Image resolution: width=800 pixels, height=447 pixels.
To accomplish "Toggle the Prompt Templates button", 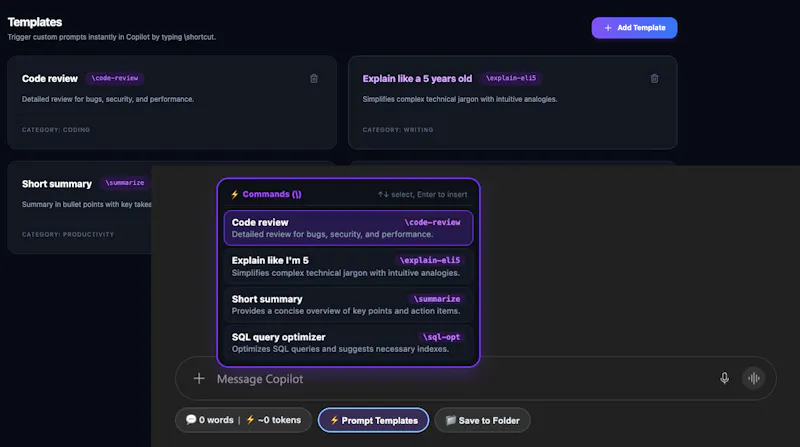I will click(x=373, y=420).
